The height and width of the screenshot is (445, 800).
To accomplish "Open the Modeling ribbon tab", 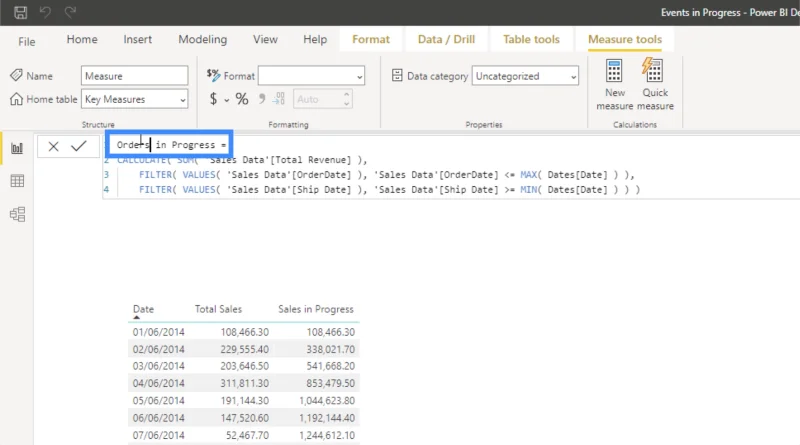I will [x=203, y=39].
